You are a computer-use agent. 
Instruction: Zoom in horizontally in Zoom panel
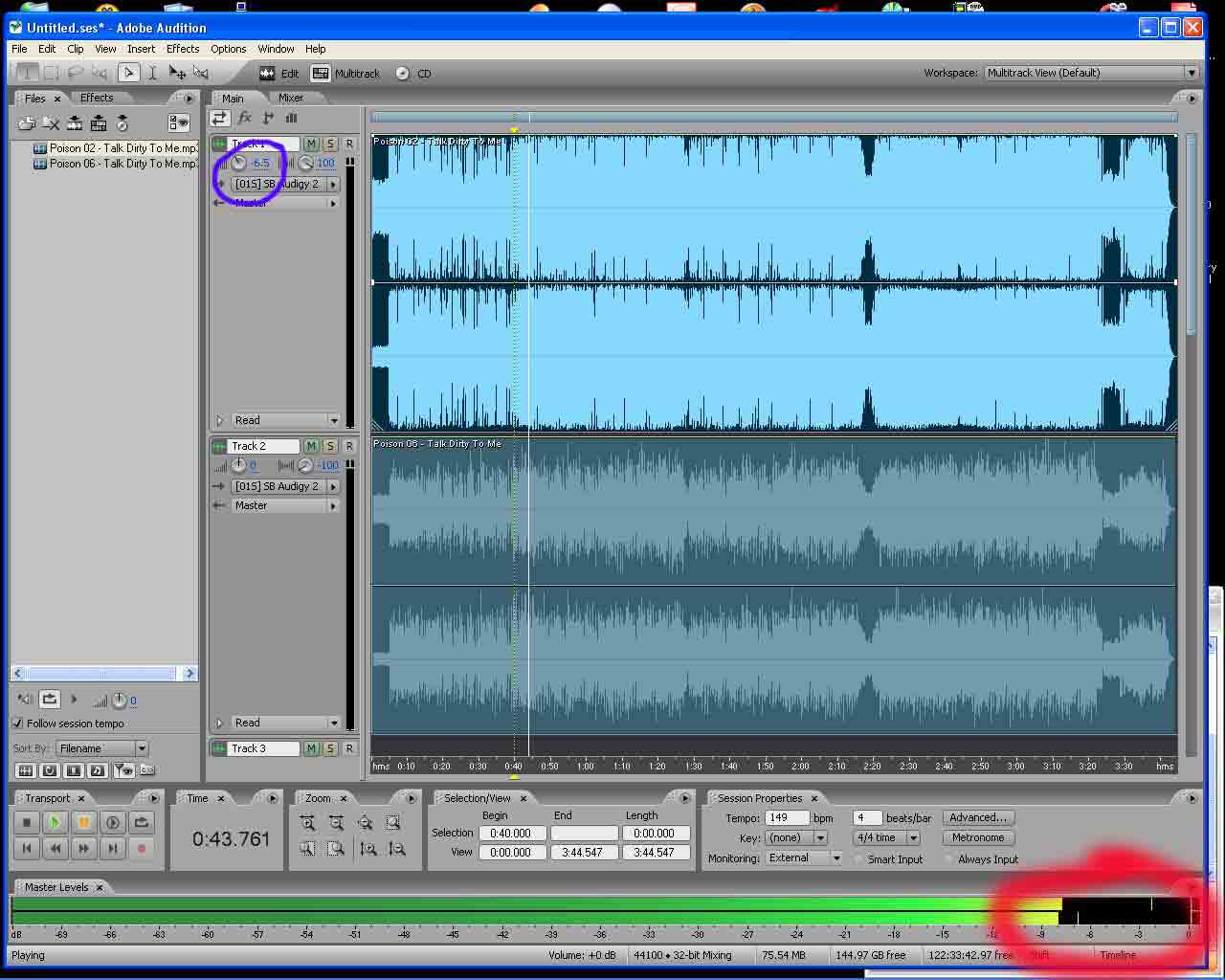point(307,823)
